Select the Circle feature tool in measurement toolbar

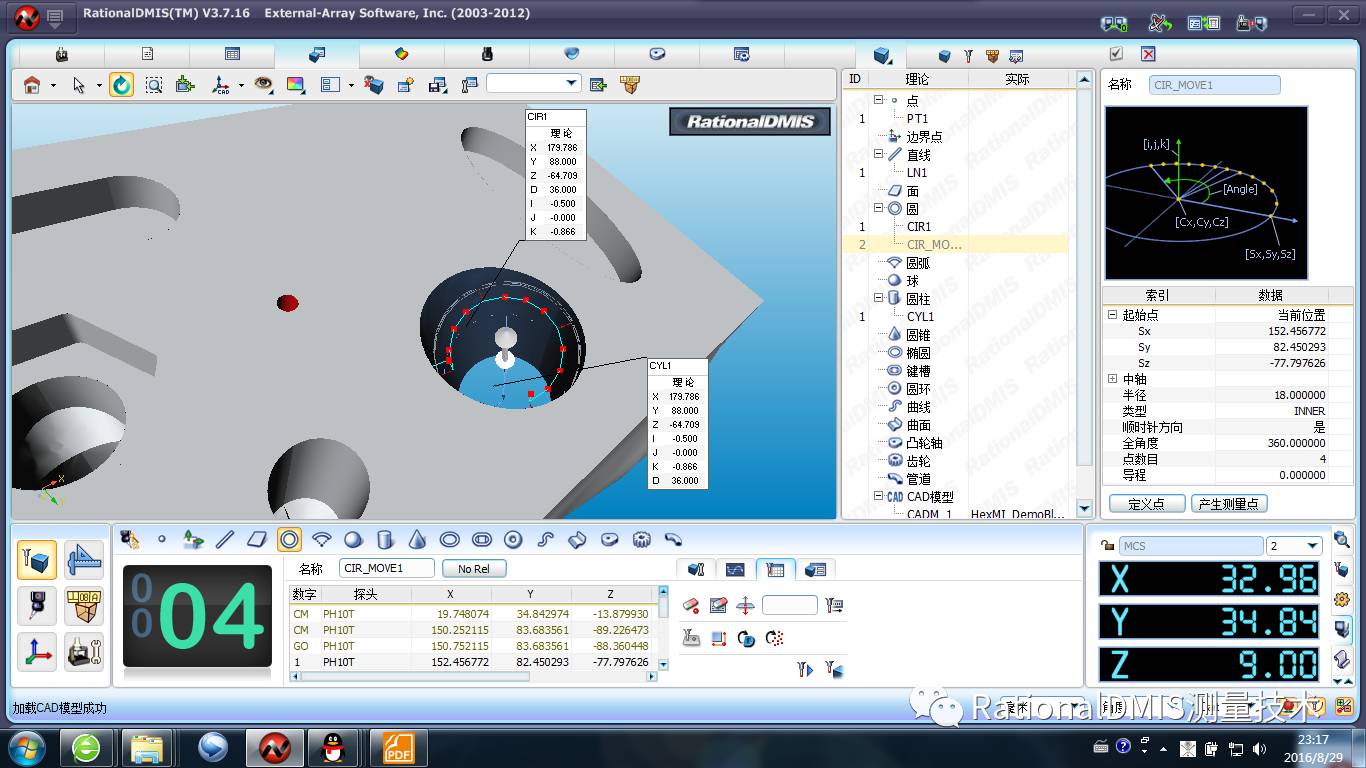[289, 540]
